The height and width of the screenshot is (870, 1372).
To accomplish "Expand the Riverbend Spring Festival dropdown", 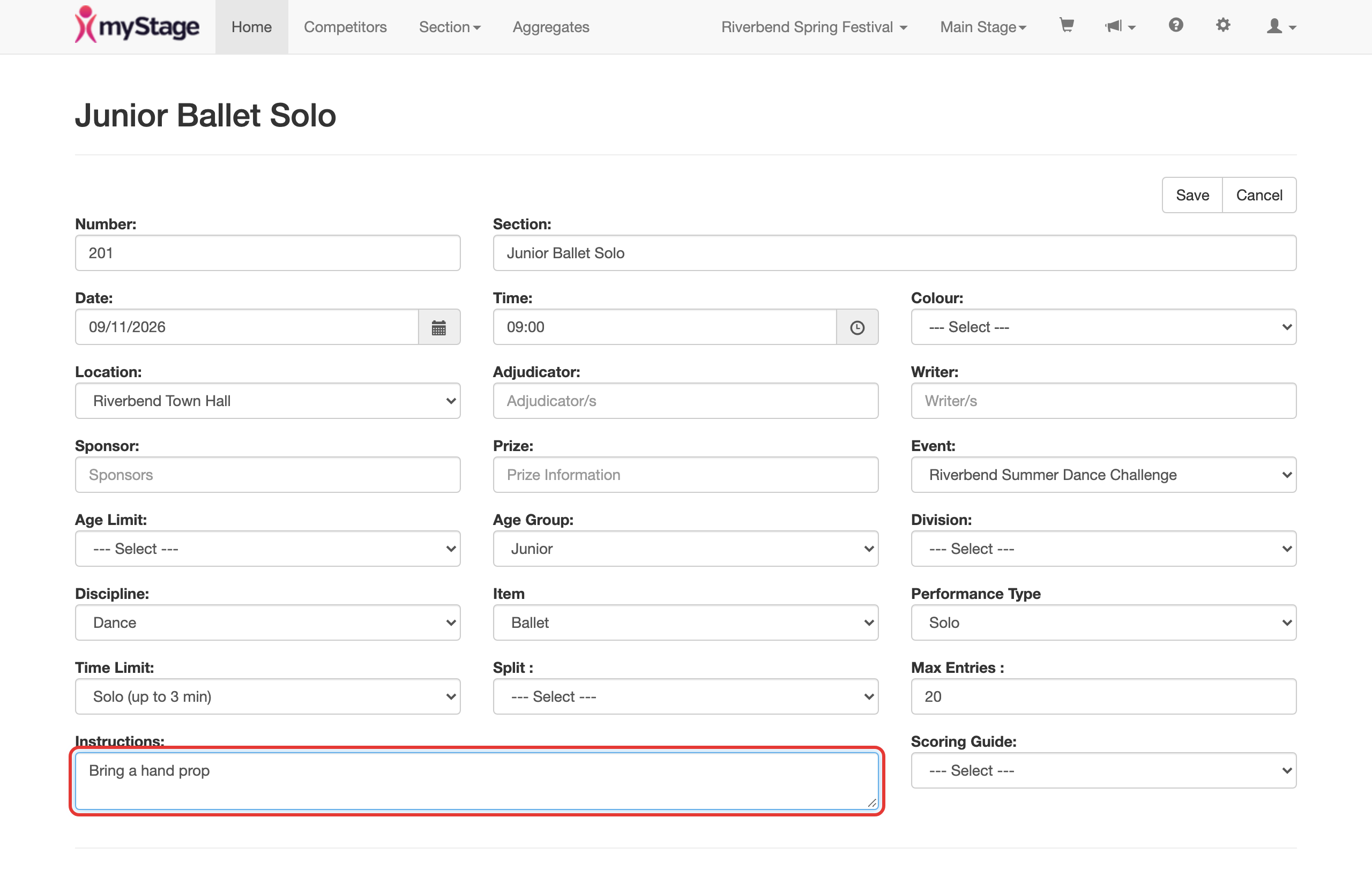I will (814, 27).
